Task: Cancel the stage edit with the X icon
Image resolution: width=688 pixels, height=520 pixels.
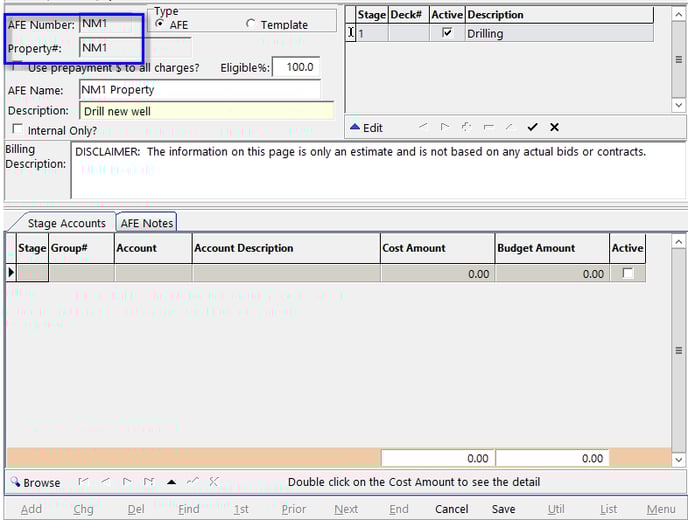Action: [x=554, y=127]
